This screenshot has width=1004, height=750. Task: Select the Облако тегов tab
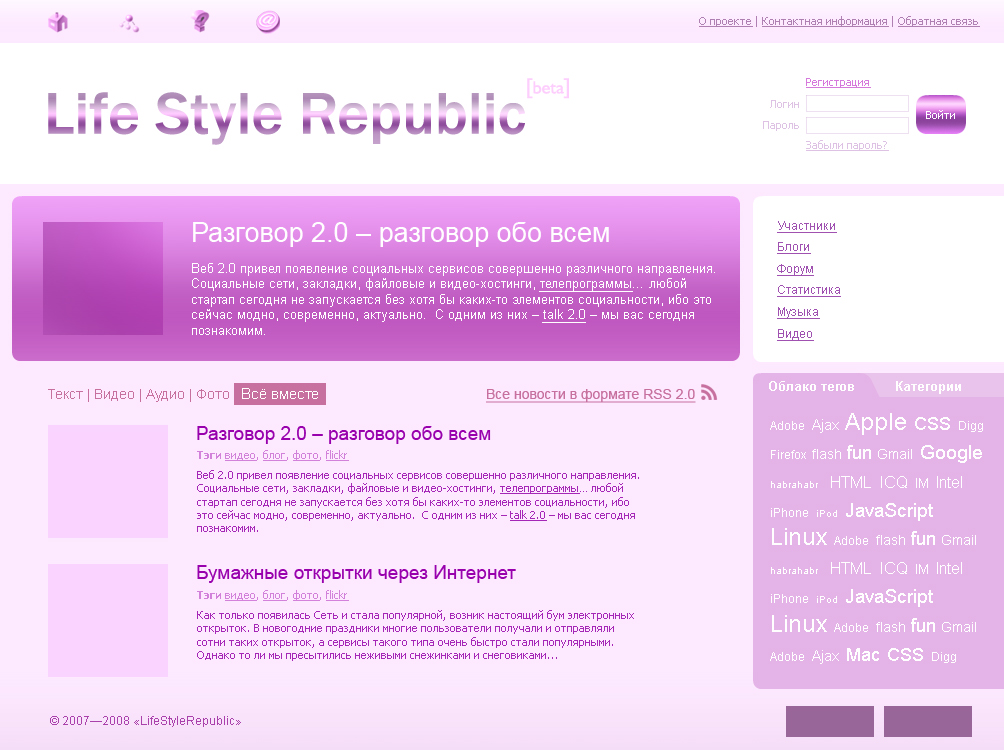coord(812,385)
